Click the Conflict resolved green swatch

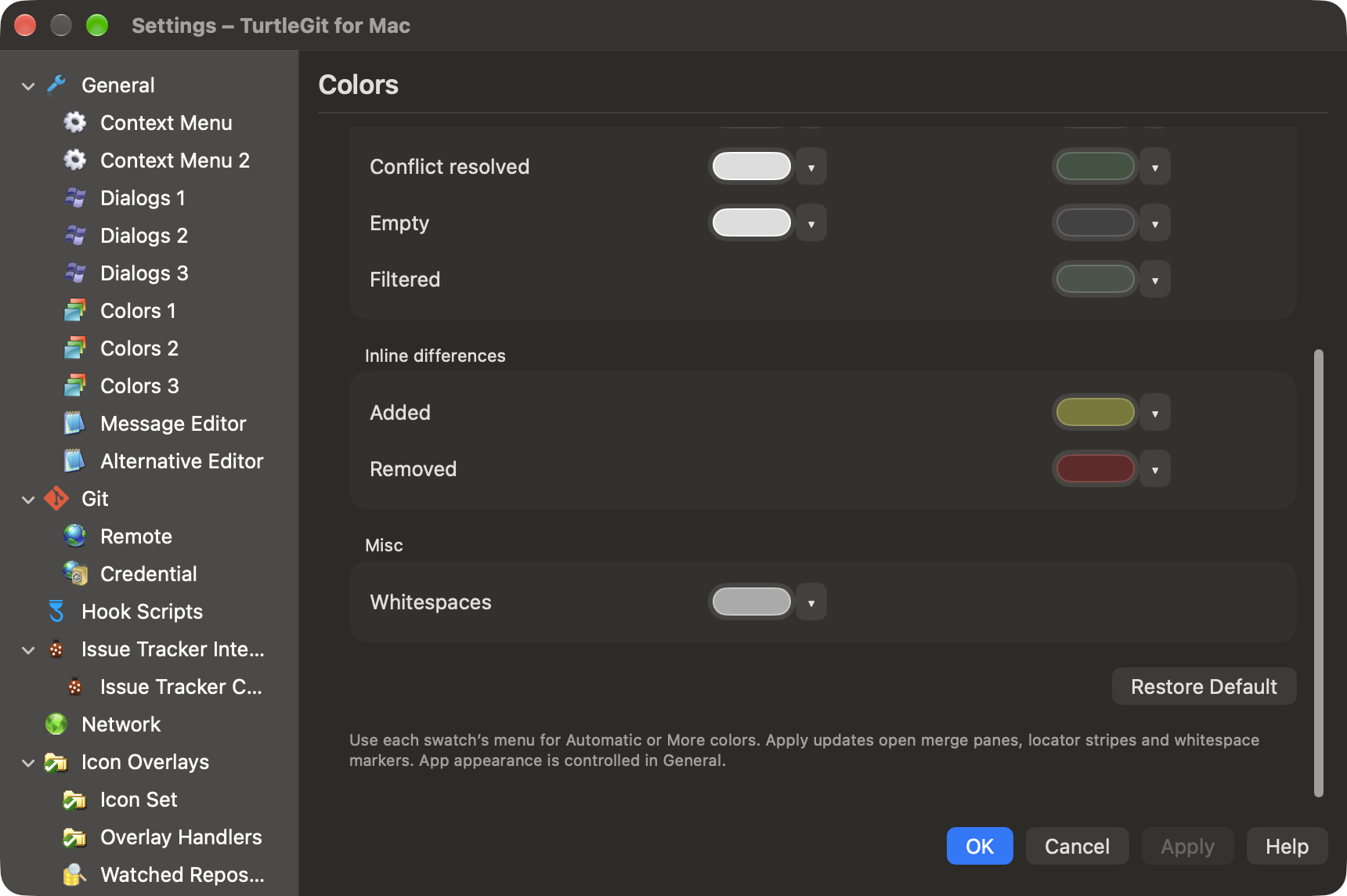(x=1095, y=166)
